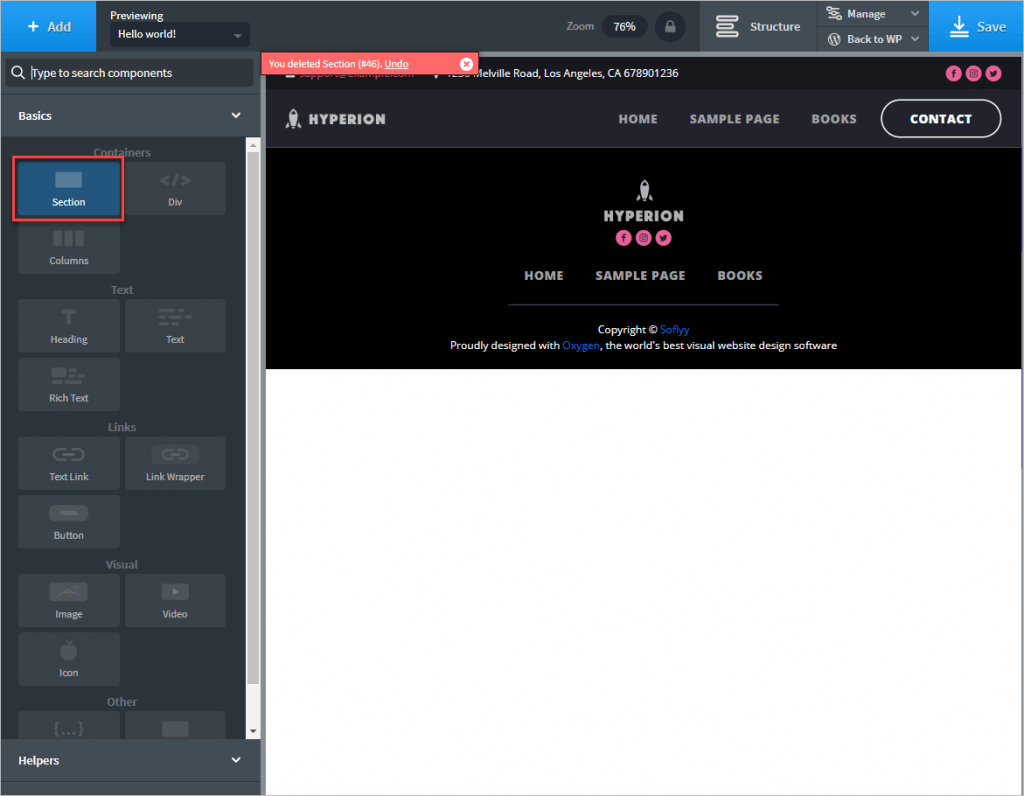Open the Manage dropdown menu
The width and height of the screenshot is (1024, 796).
pyautogui.click(x=872, y=13)
